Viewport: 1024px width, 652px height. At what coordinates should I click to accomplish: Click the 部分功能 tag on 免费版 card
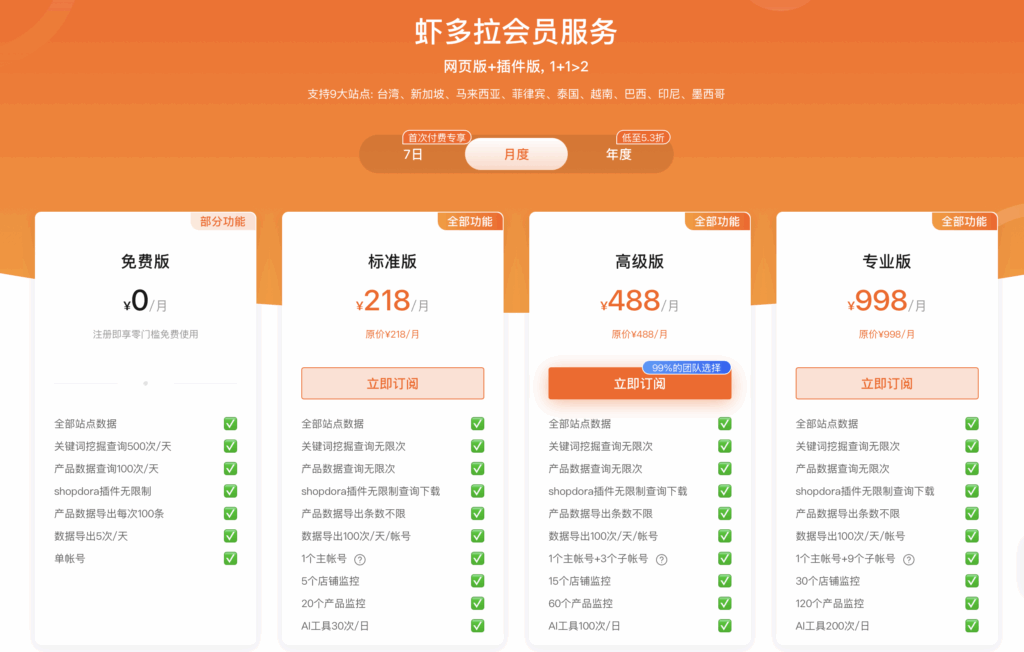[223, 221]
